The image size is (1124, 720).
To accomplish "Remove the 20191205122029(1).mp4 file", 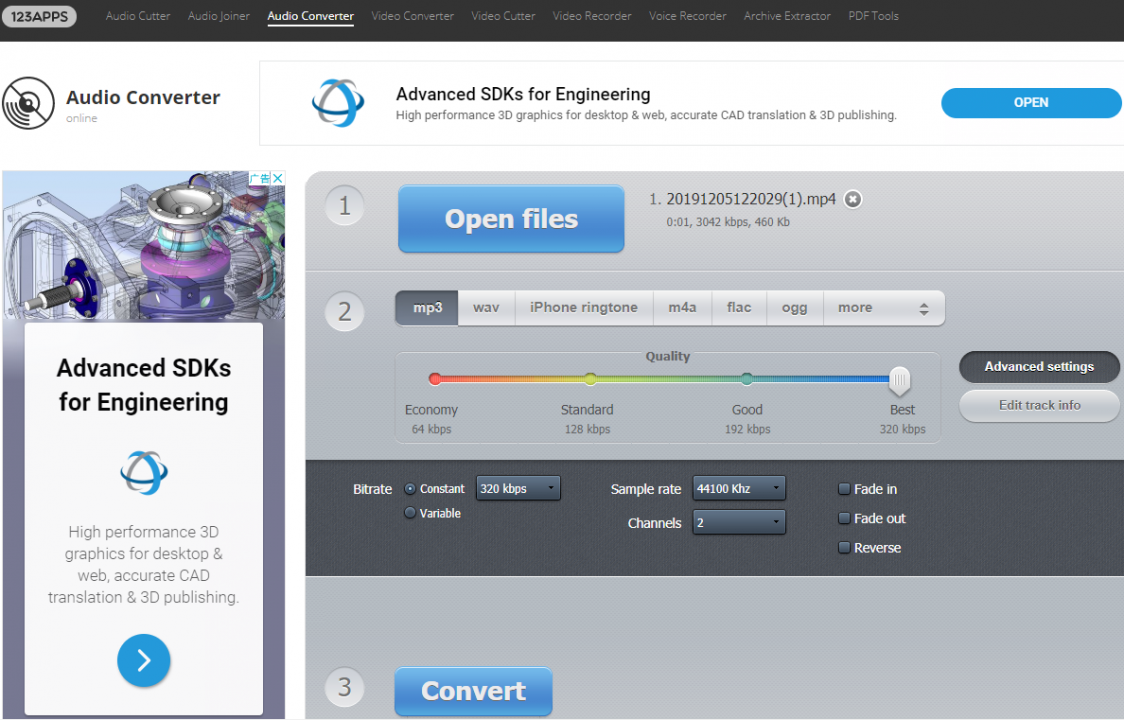I will pos(852,199).
